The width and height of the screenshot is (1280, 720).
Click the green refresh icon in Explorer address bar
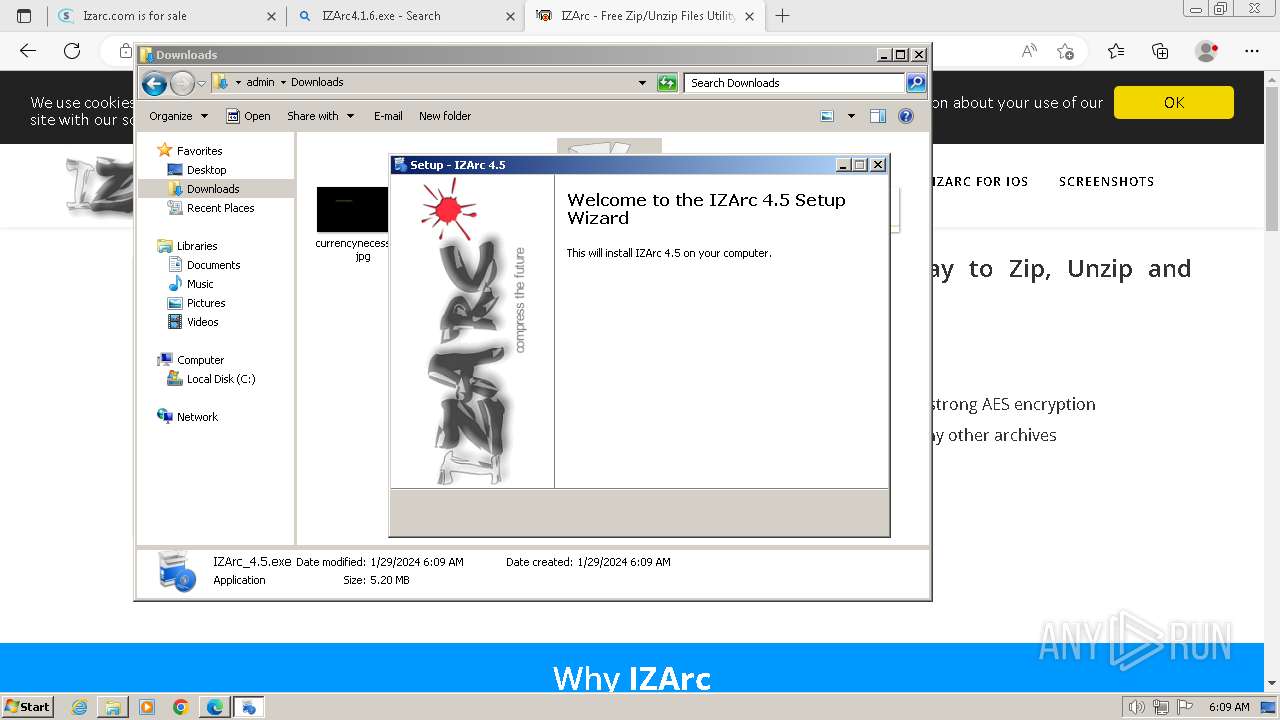tap(667, 83)
